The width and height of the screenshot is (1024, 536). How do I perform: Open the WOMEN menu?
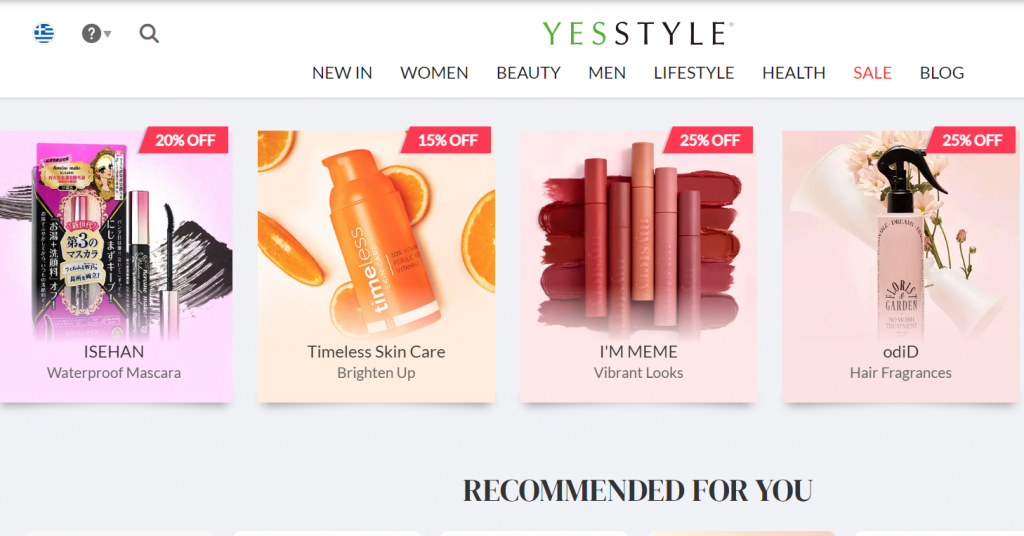click(434, 72)
